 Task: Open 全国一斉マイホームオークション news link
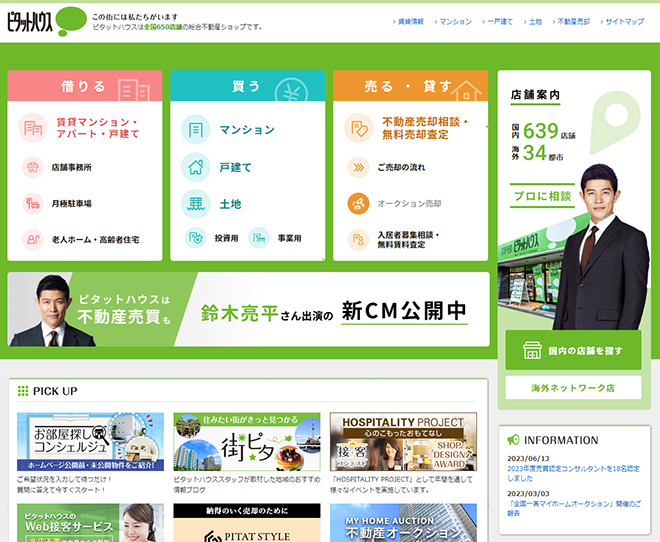tap(574, 508)
